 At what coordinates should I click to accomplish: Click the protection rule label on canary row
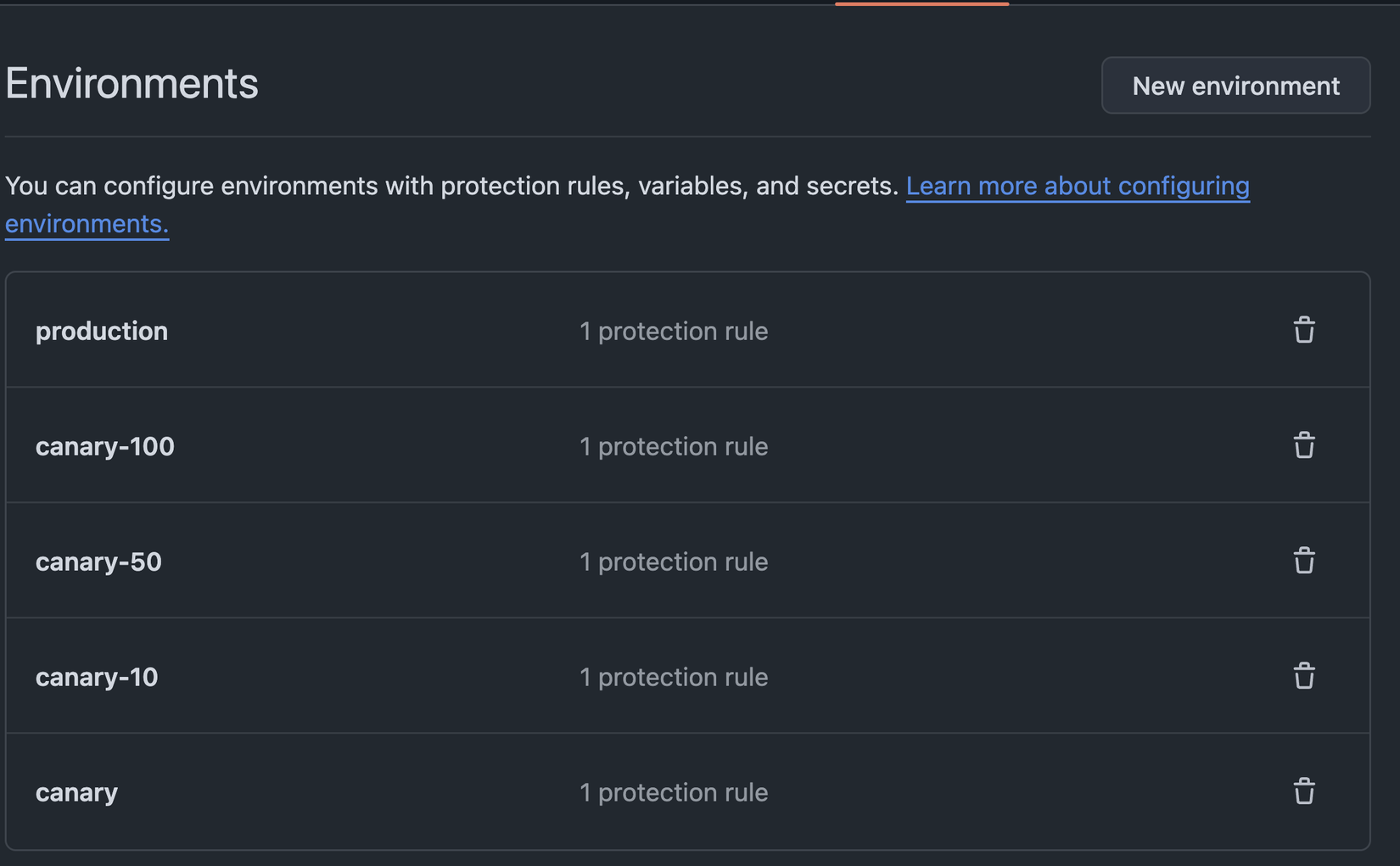click(674, 791)
